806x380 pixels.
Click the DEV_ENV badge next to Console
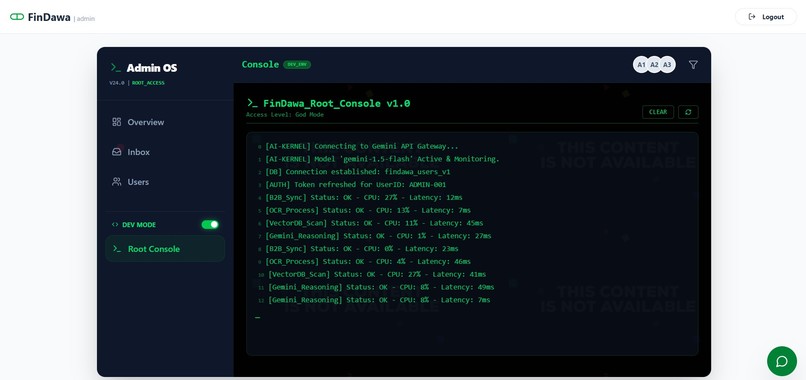tap(297, 65)
